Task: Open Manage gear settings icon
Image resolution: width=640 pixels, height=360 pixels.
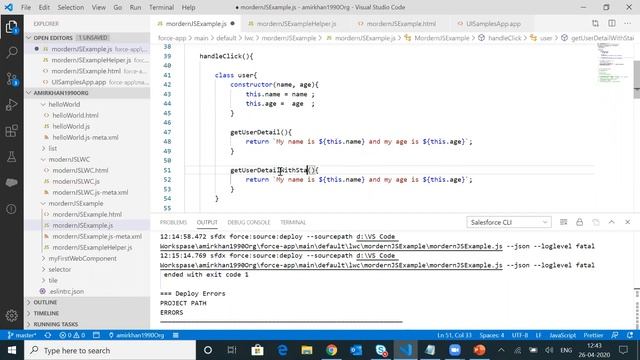Action: click(11, 315)
